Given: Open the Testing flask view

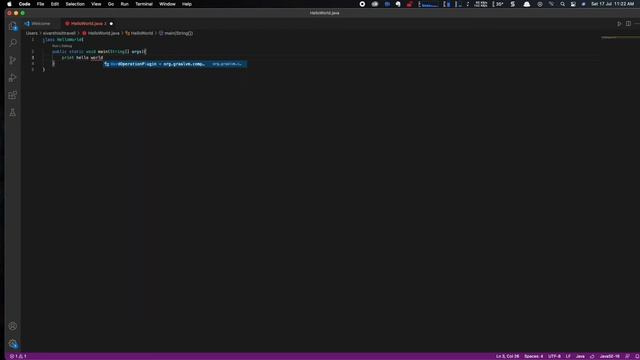Looking at the screenshot, I should coord(13,113).
